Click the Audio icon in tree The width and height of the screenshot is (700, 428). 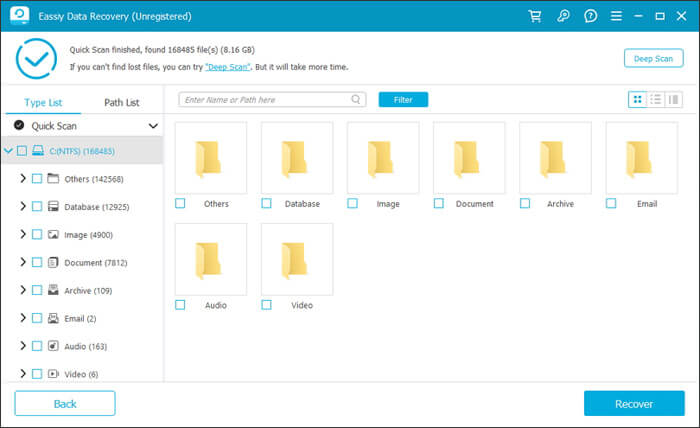click(x=53, y=346)
